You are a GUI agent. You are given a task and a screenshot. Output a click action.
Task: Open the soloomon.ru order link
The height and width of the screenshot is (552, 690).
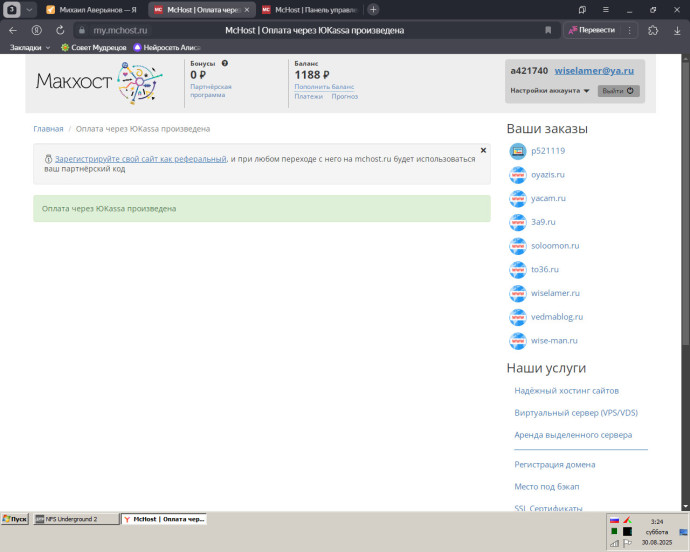tap(555, 246)
